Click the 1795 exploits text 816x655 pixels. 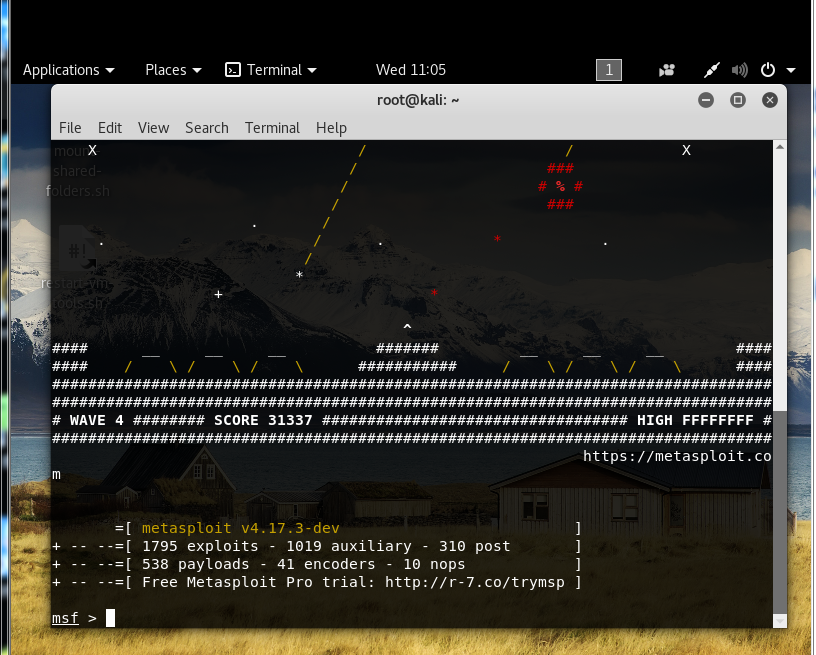click(x=200, y=546)
